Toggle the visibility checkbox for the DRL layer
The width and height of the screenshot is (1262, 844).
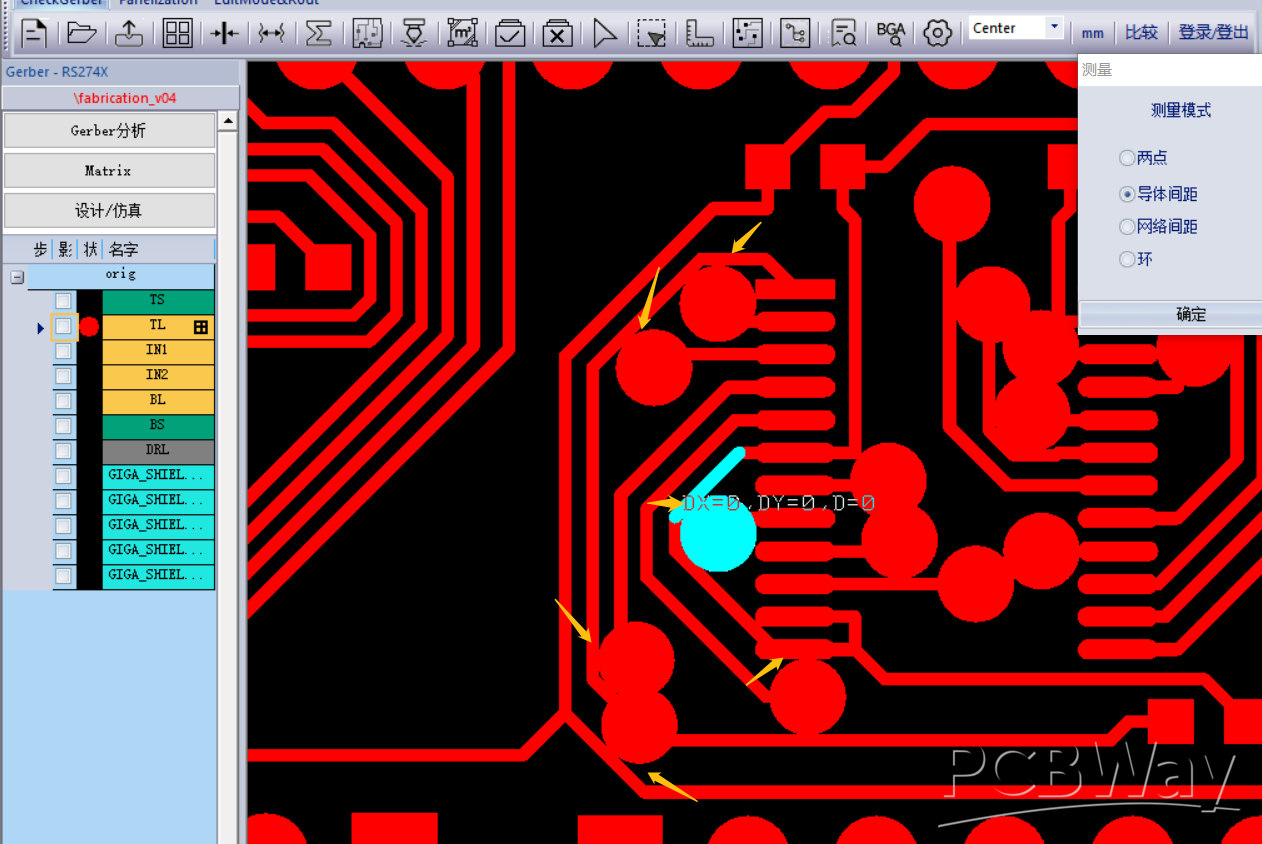[x=63, y=451]
